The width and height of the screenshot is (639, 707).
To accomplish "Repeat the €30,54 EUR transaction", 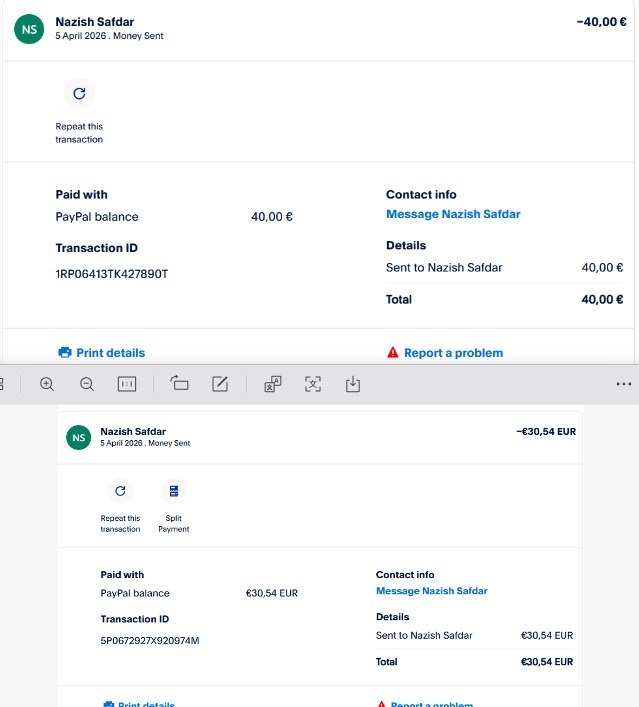I will [x=120, y=491].
